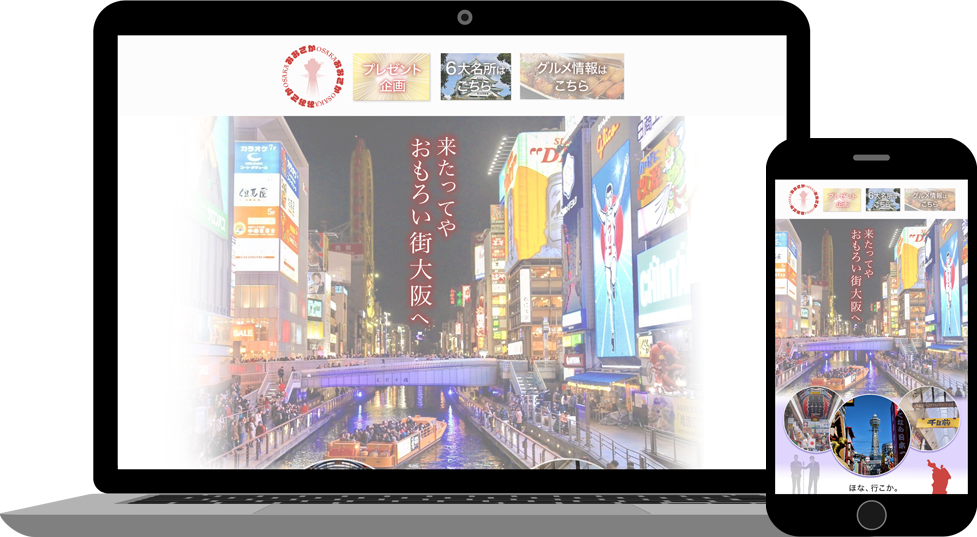Open プレゼント企画 banner on the laptop site
The height and width of the screenshot is (537, 977).
pyautogui.click(x=391, y=77)
